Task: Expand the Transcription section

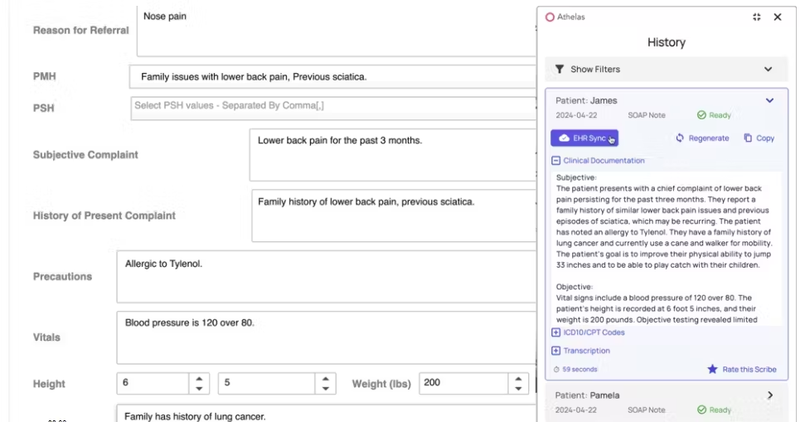Action: (556, 351)
